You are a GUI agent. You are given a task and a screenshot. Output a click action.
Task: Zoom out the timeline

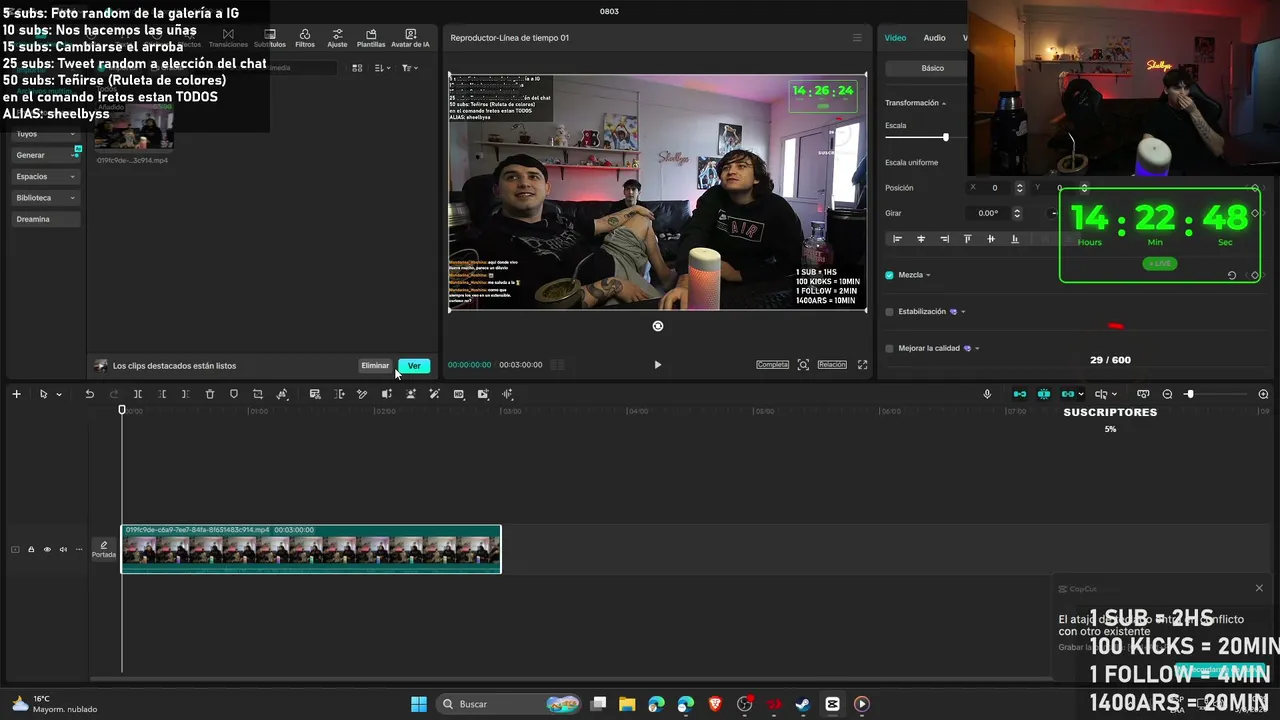point(1167,394)
